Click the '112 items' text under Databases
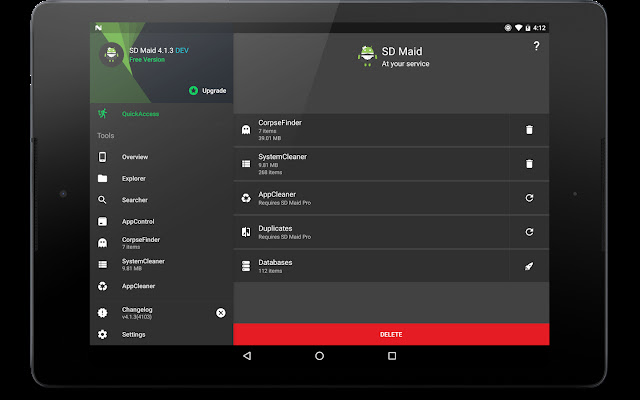The image size is (640, 400). point(270,271)
